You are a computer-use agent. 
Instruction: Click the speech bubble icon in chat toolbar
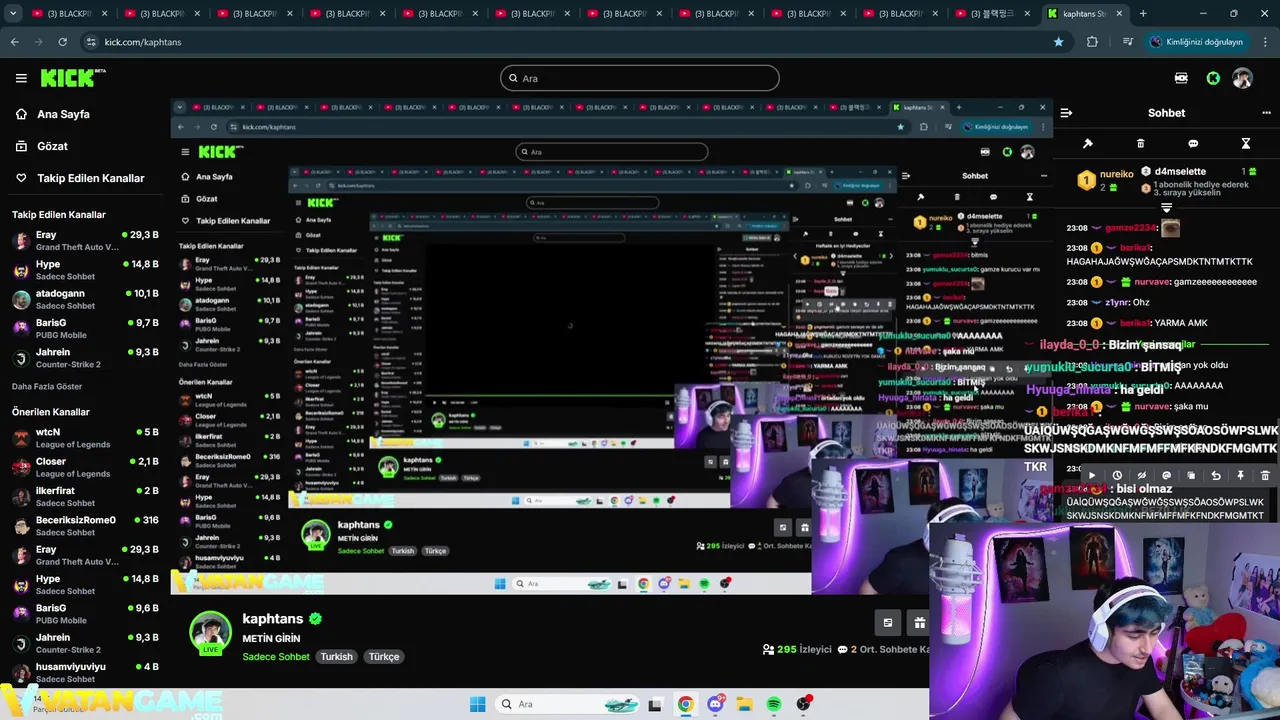(x=1193, y=144)
